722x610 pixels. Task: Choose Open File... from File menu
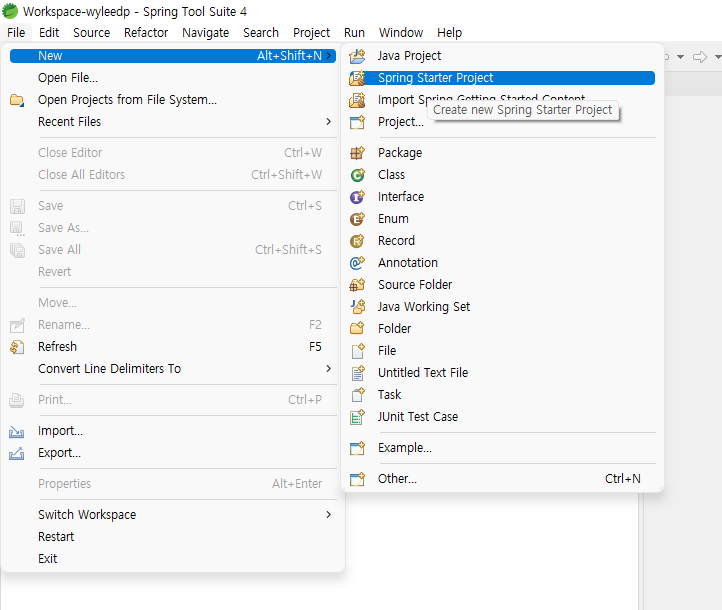pyautogui.click(x=173, y=78)
